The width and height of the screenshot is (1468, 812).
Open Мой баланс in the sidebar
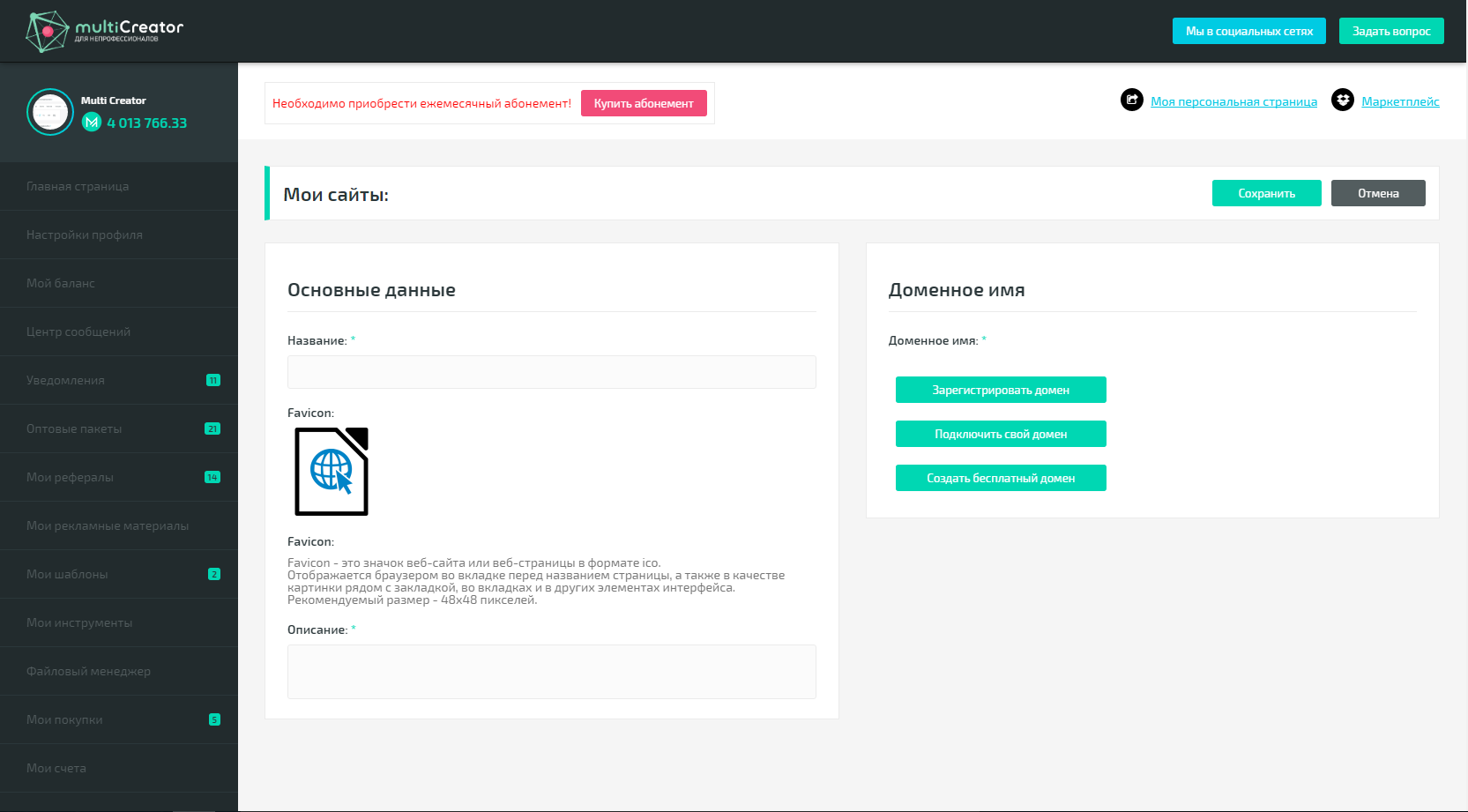61,283
